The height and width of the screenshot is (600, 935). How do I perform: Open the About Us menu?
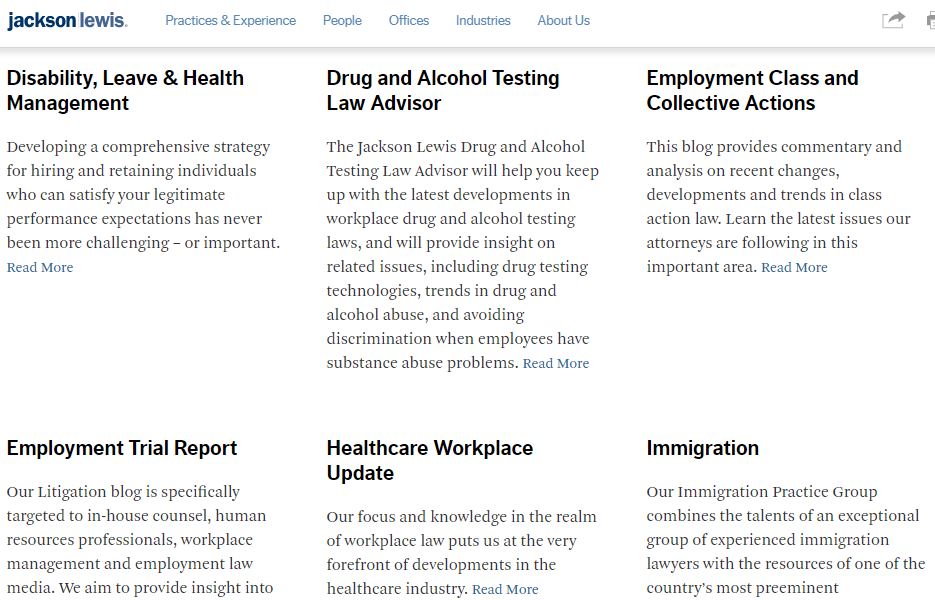tap(564, 20)
